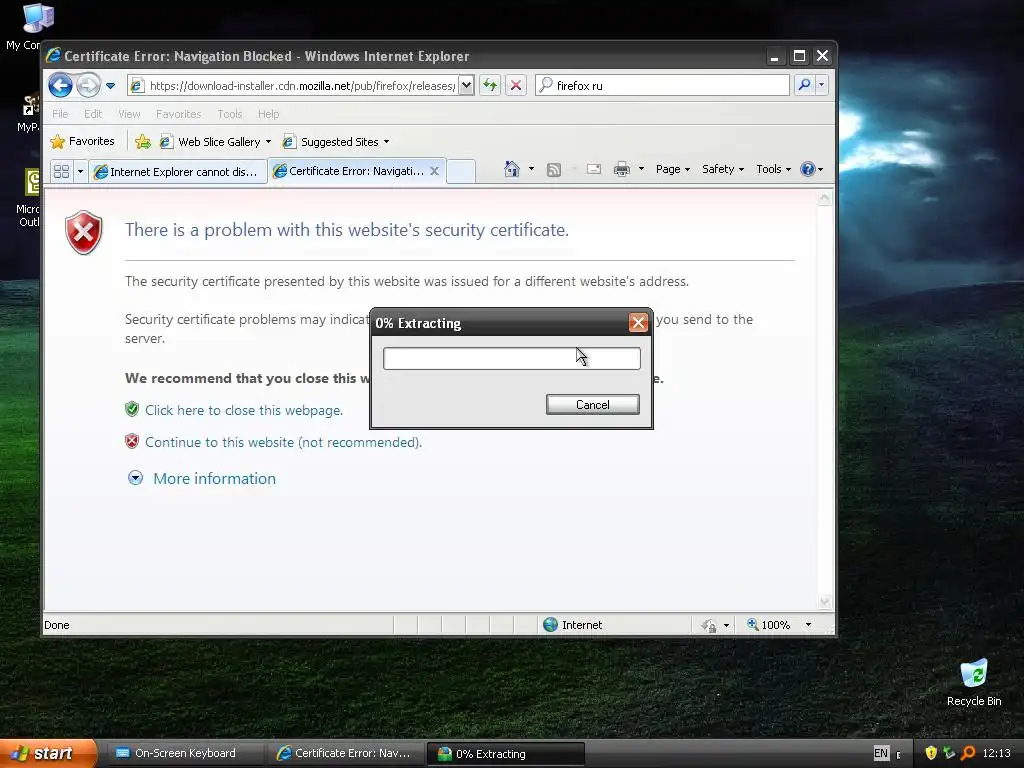Viewport: 1024px width, 768px height.
Task: Open the search provider dropdown arrow
Action: [x=822, y=85]
